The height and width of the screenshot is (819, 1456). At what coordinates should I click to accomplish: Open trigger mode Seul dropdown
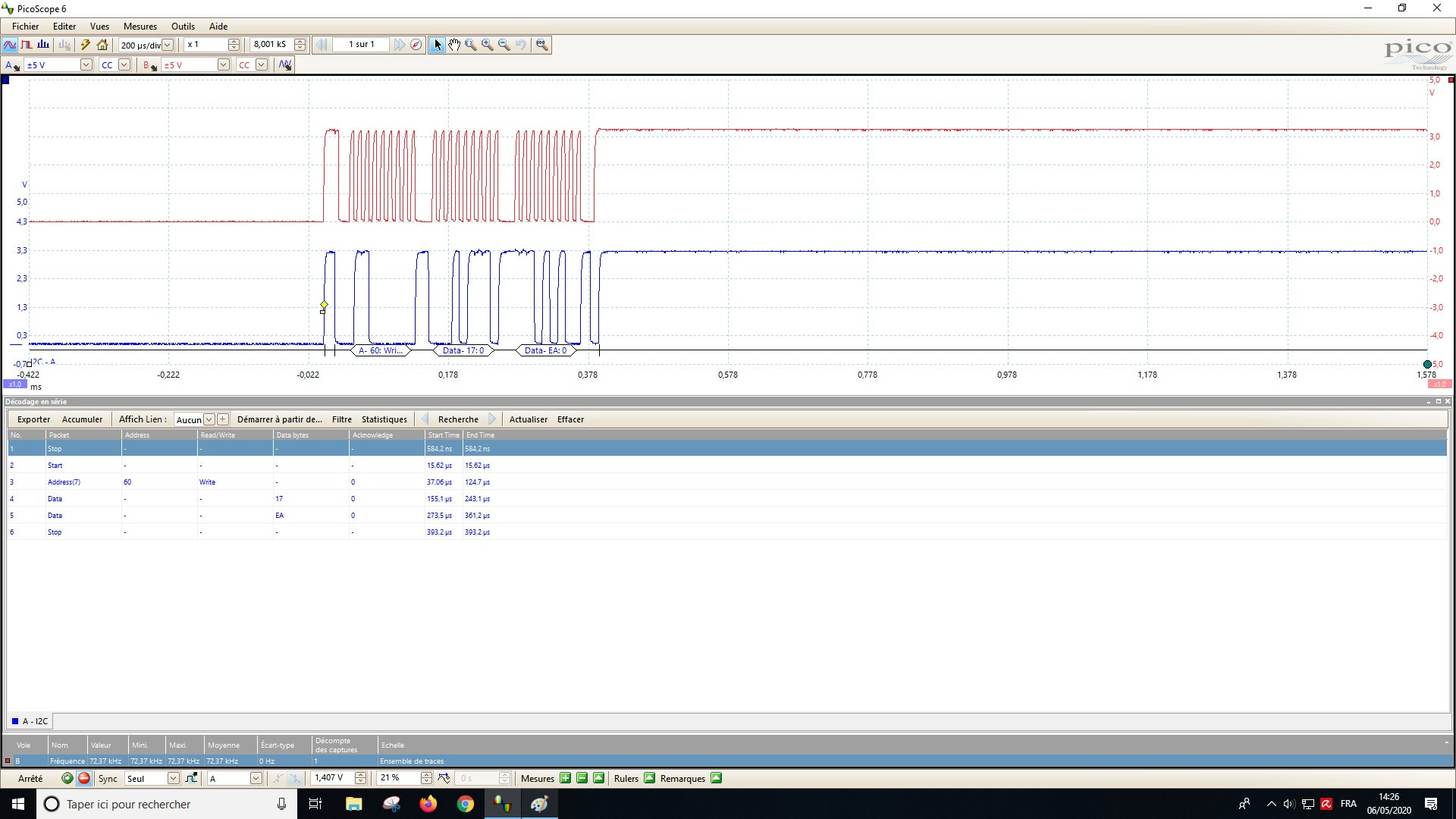pyautogui.click(x=173, y=778)
